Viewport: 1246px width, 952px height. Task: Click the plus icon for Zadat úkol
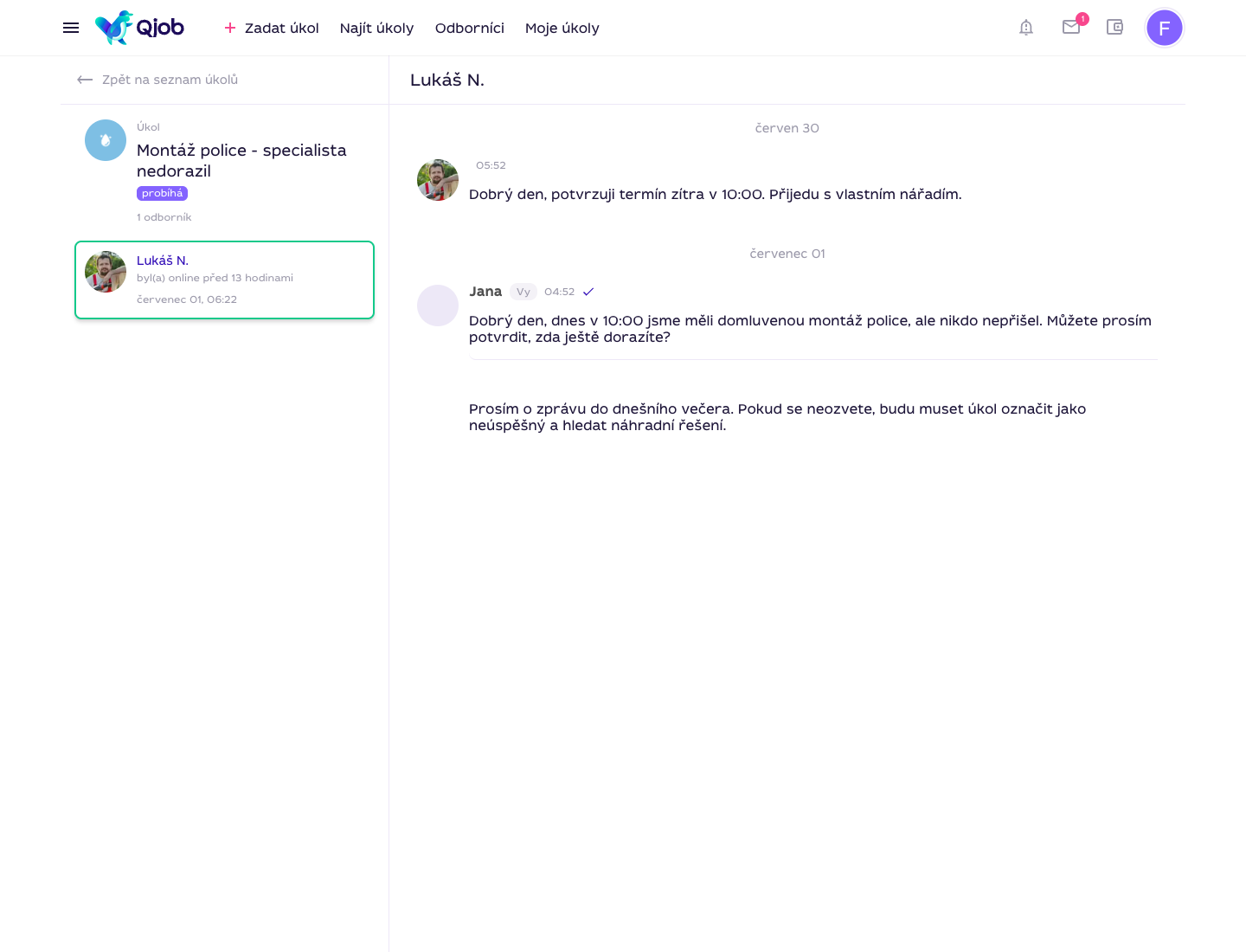[230, 28]
